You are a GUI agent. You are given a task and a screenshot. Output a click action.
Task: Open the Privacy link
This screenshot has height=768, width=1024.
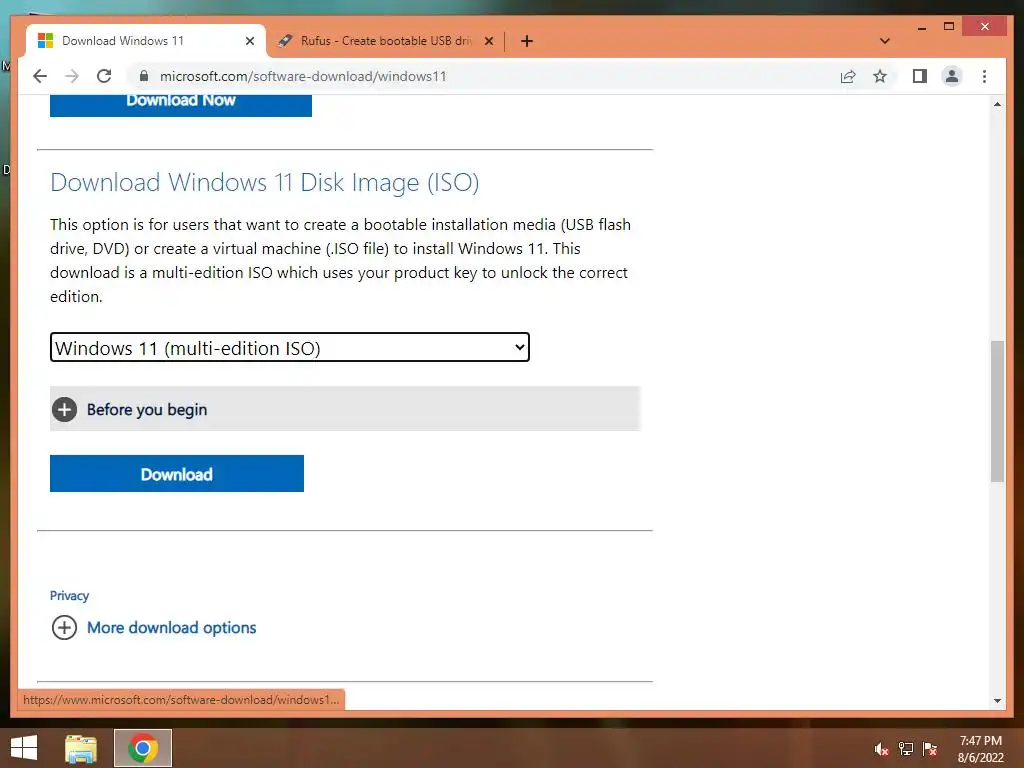coord(69,596)
